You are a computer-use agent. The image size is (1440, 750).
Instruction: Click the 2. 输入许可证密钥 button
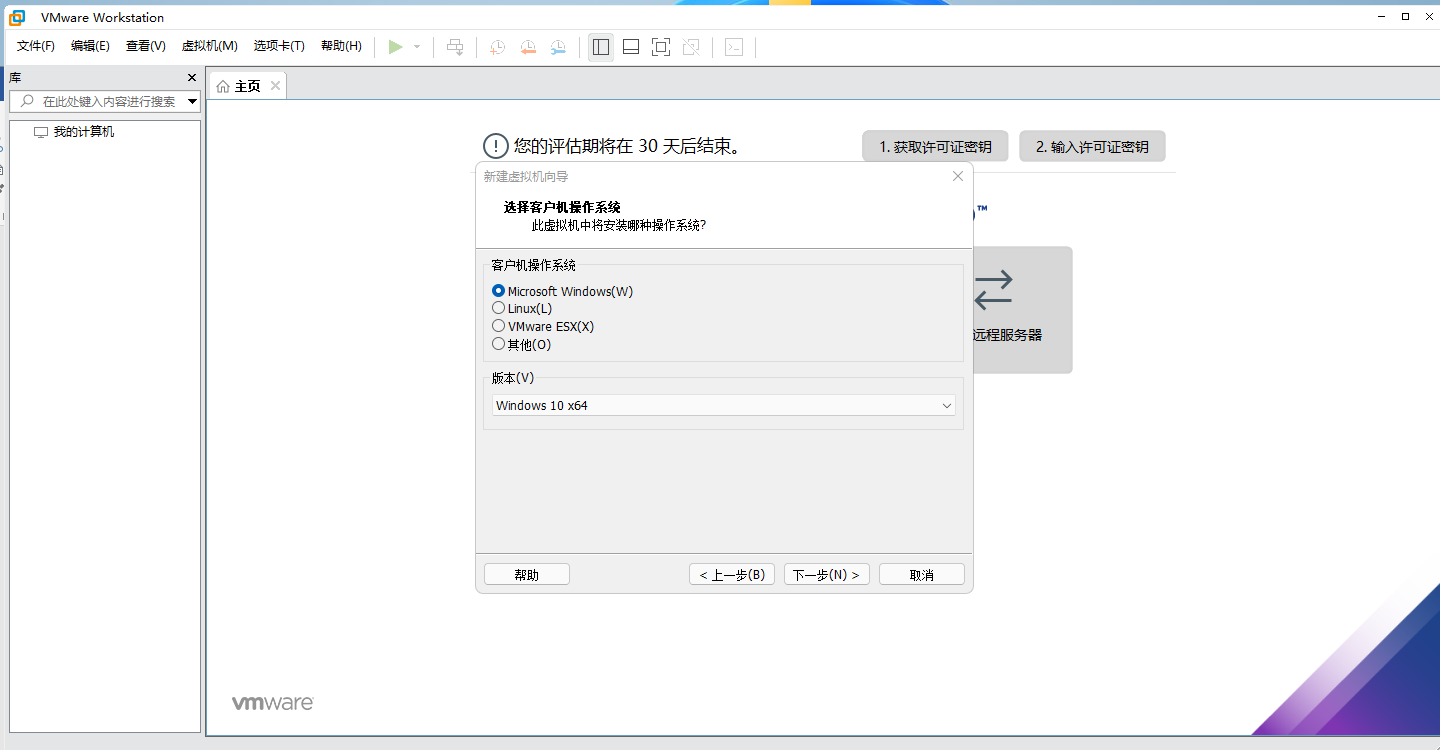point(1092,146)
